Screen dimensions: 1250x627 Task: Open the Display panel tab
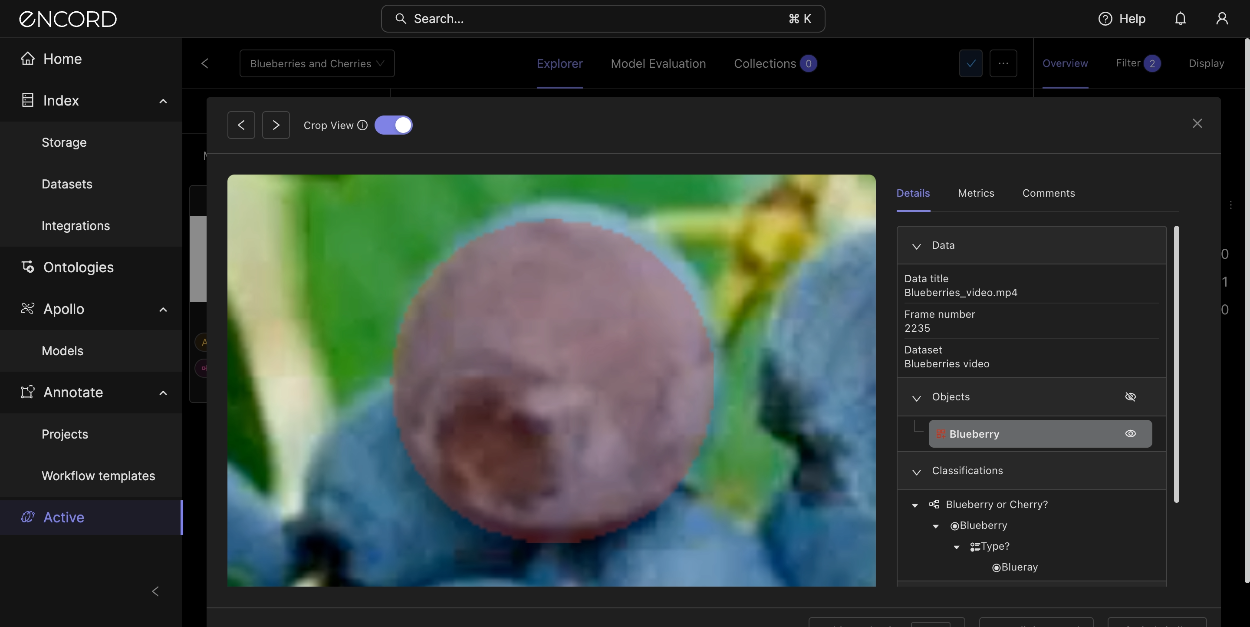coord(1206,64)
